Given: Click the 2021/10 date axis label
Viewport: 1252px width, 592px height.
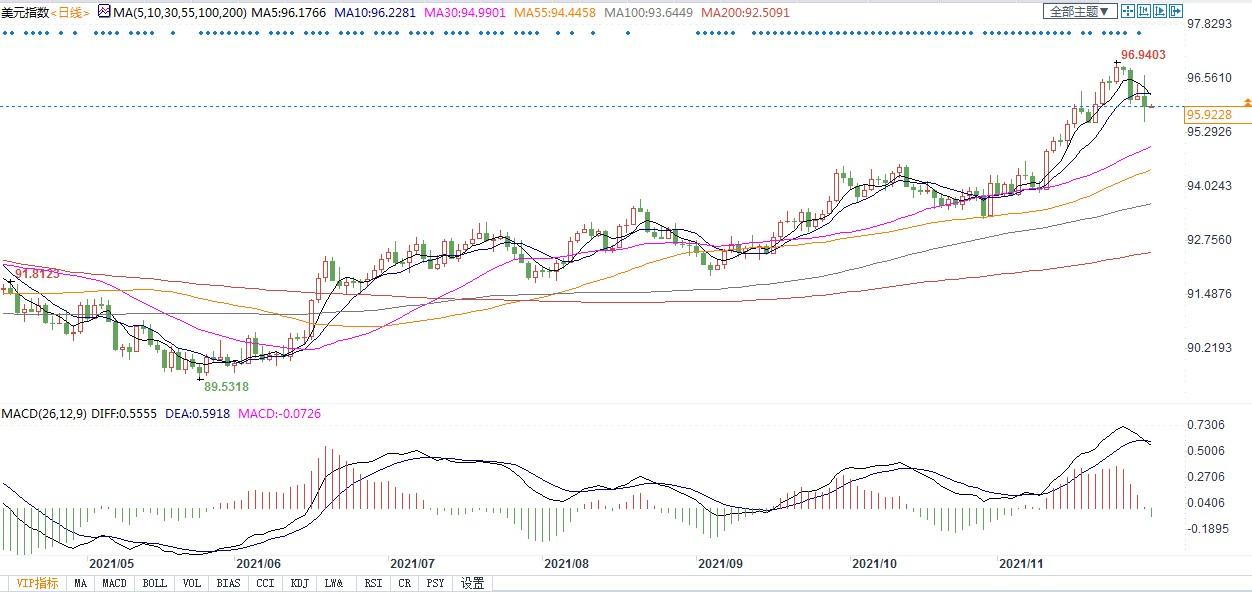Looking at the screenshot, I should (x=875, y=563).
